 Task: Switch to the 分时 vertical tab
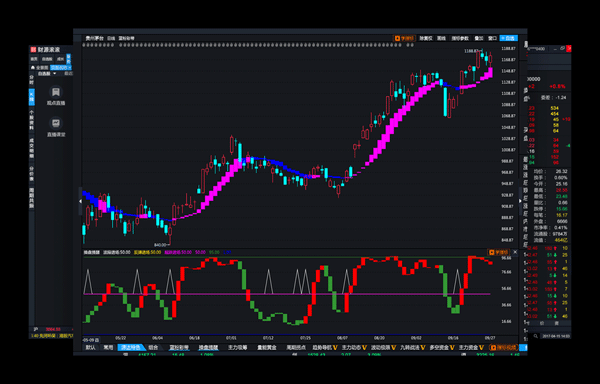(x=32, y=80)
